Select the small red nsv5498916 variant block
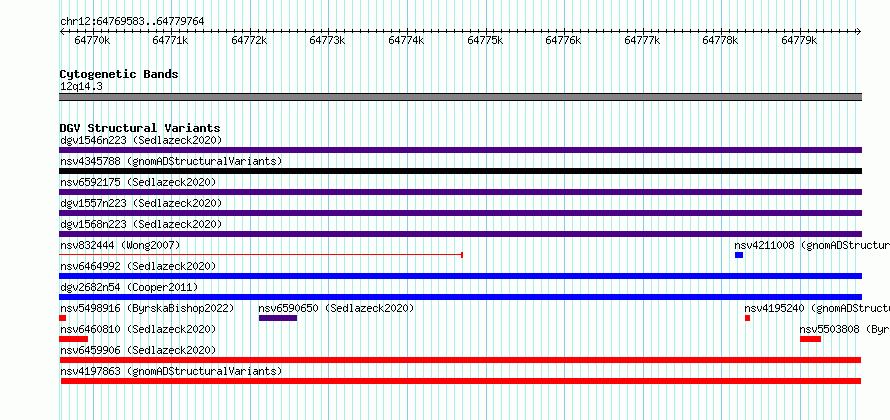Screen dimensions: 890x420 pyautogui.click(x=62, y=318)
